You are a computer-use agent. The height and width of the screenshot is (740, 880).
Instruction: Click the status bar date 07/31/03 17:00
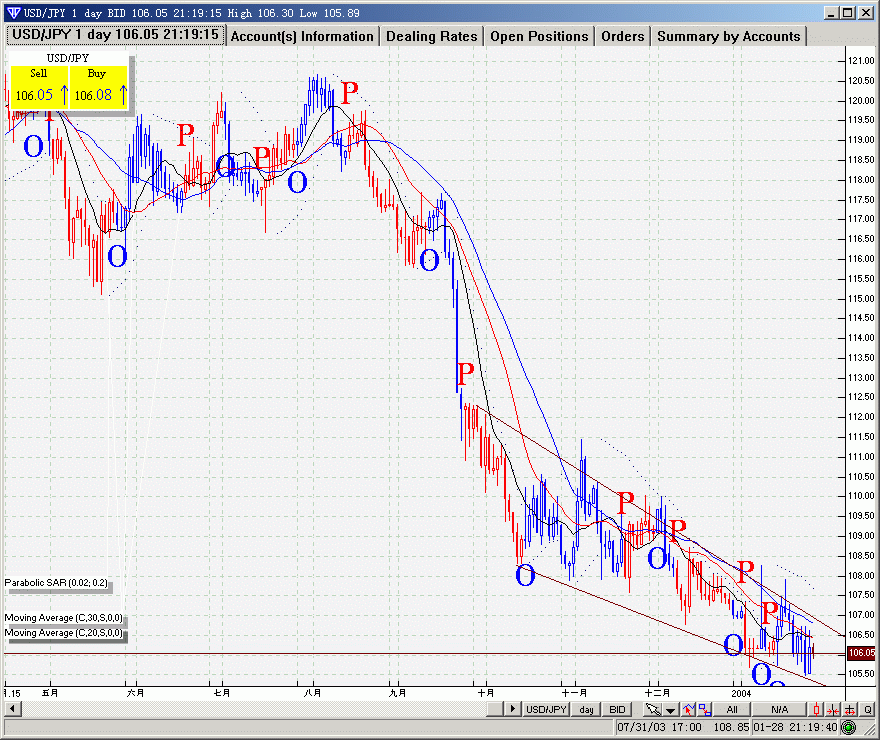(659, 727)
